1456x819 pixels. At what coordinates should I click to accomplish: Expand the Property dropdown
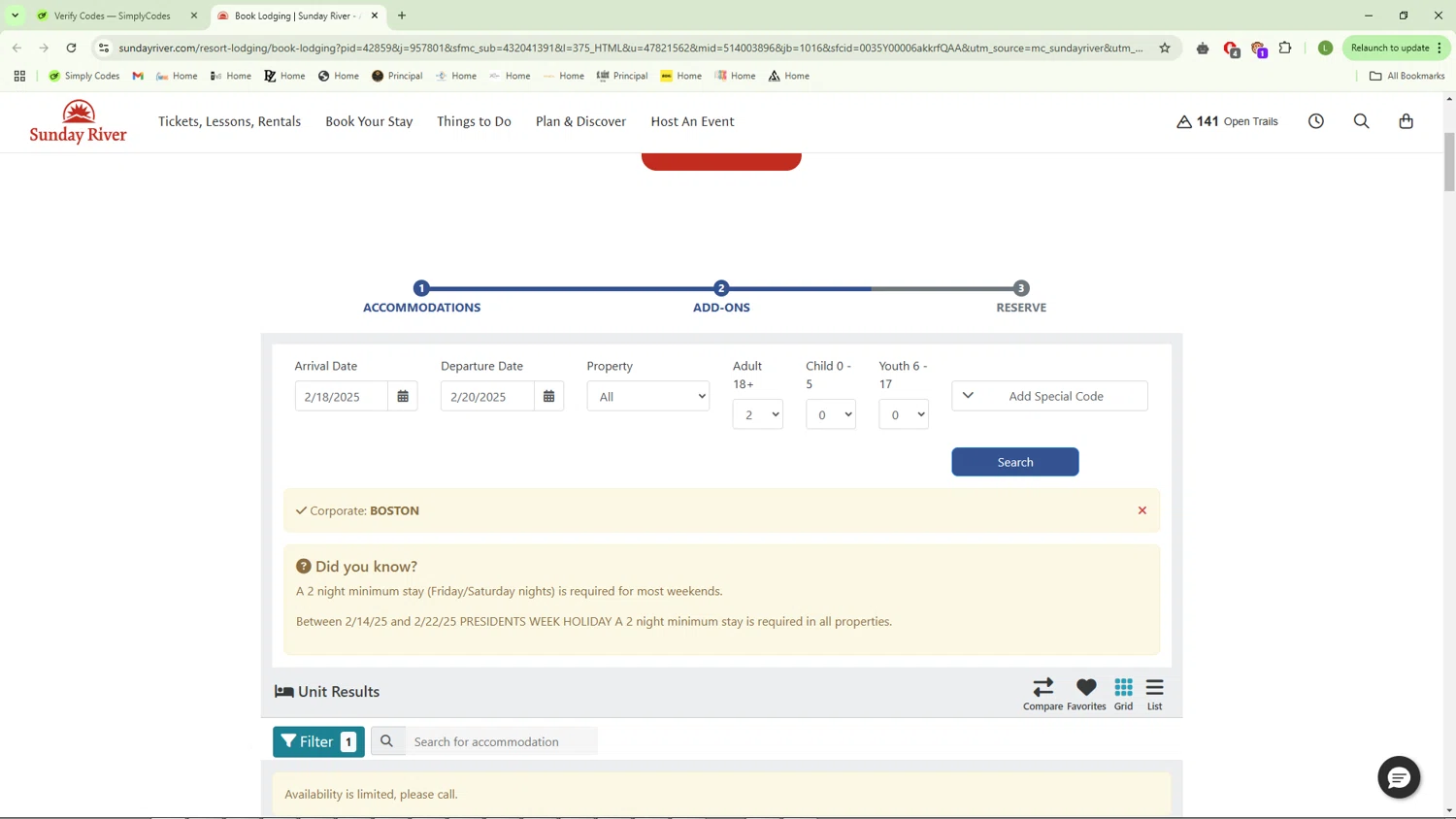pyautogui.click(x=647, y=396)
